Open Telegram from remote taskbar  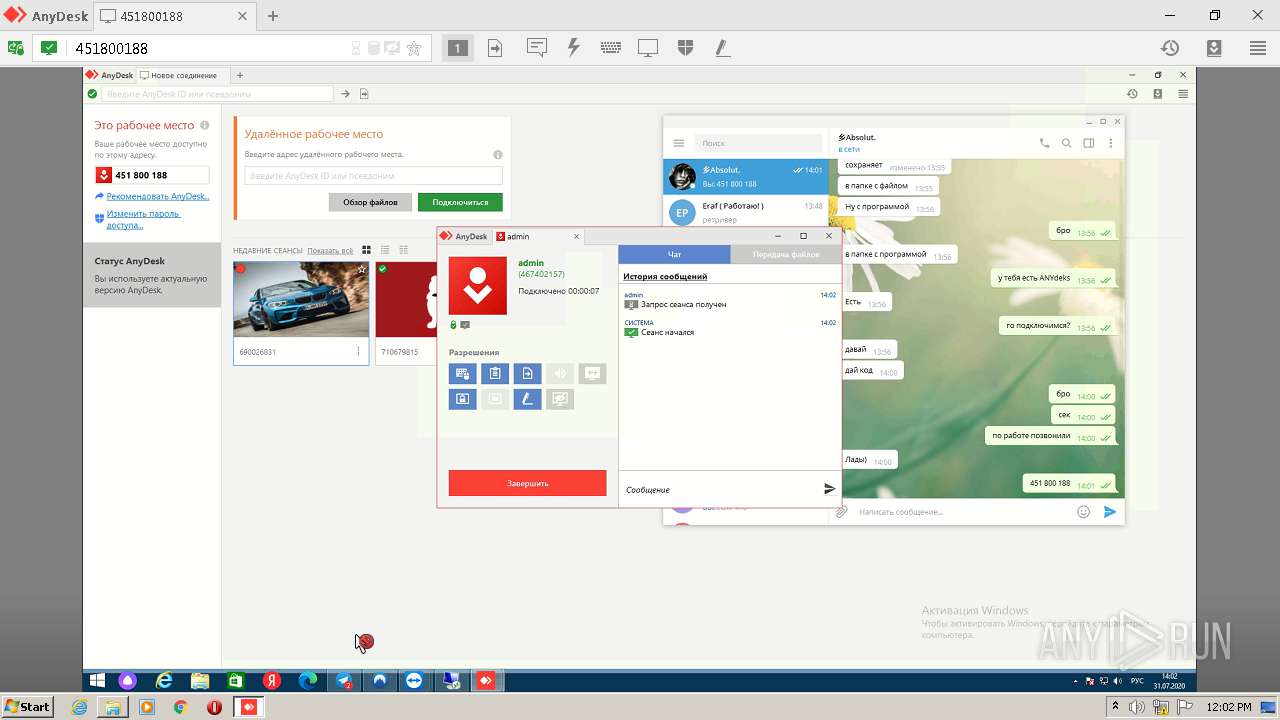coord(343,681)
